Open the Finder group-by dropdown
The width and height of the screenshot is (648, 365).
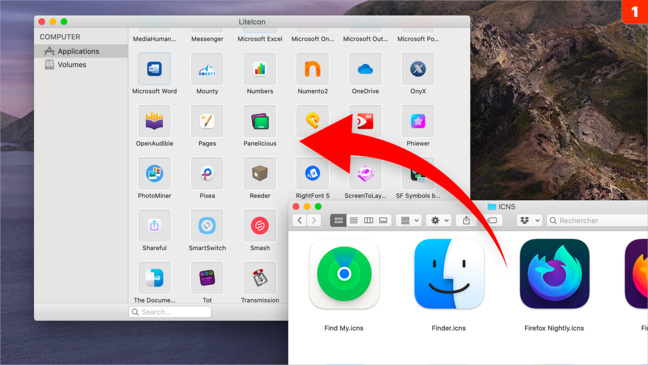[x=409, y=220]
